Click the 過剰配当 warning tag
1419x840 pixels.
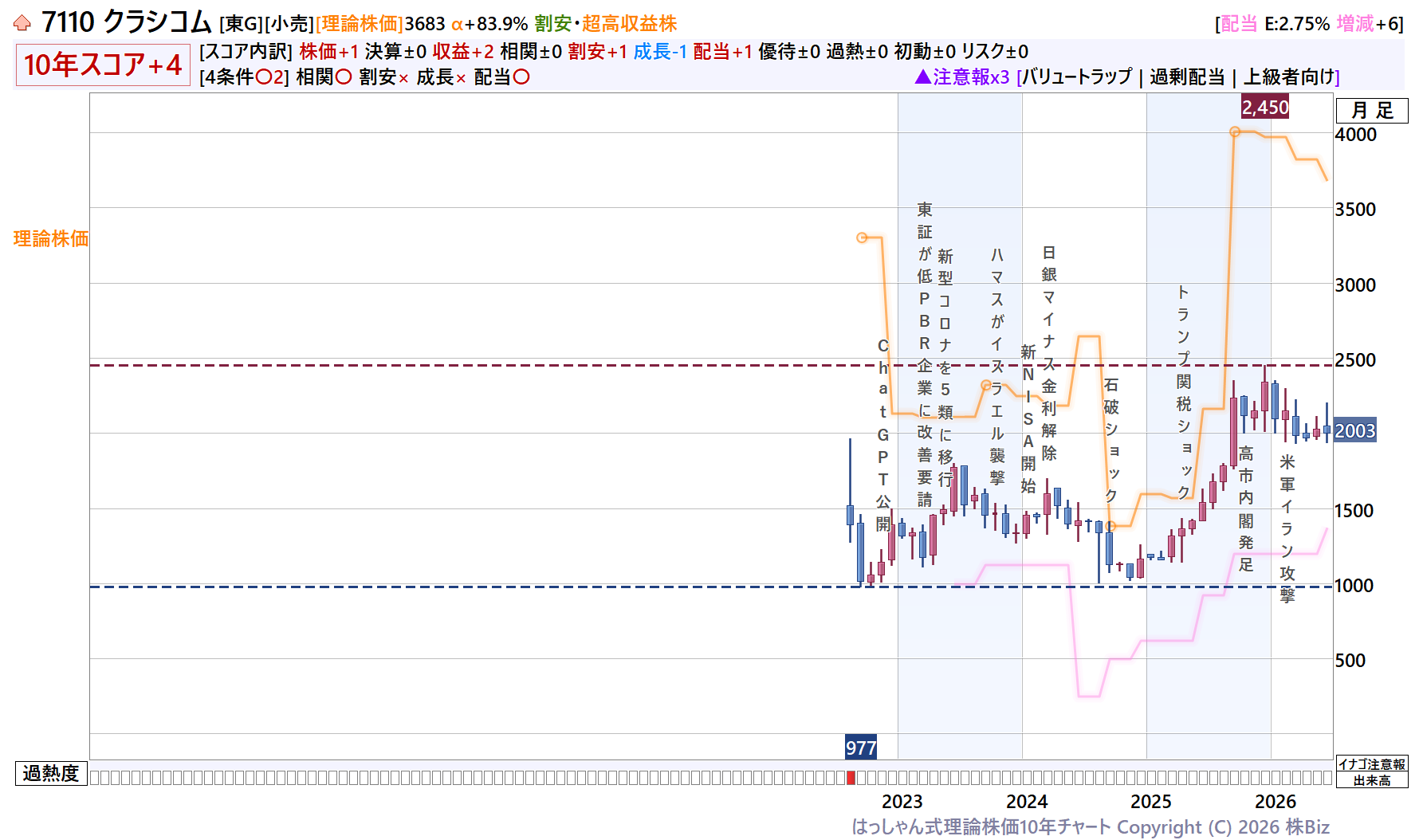pos(1187,77)
